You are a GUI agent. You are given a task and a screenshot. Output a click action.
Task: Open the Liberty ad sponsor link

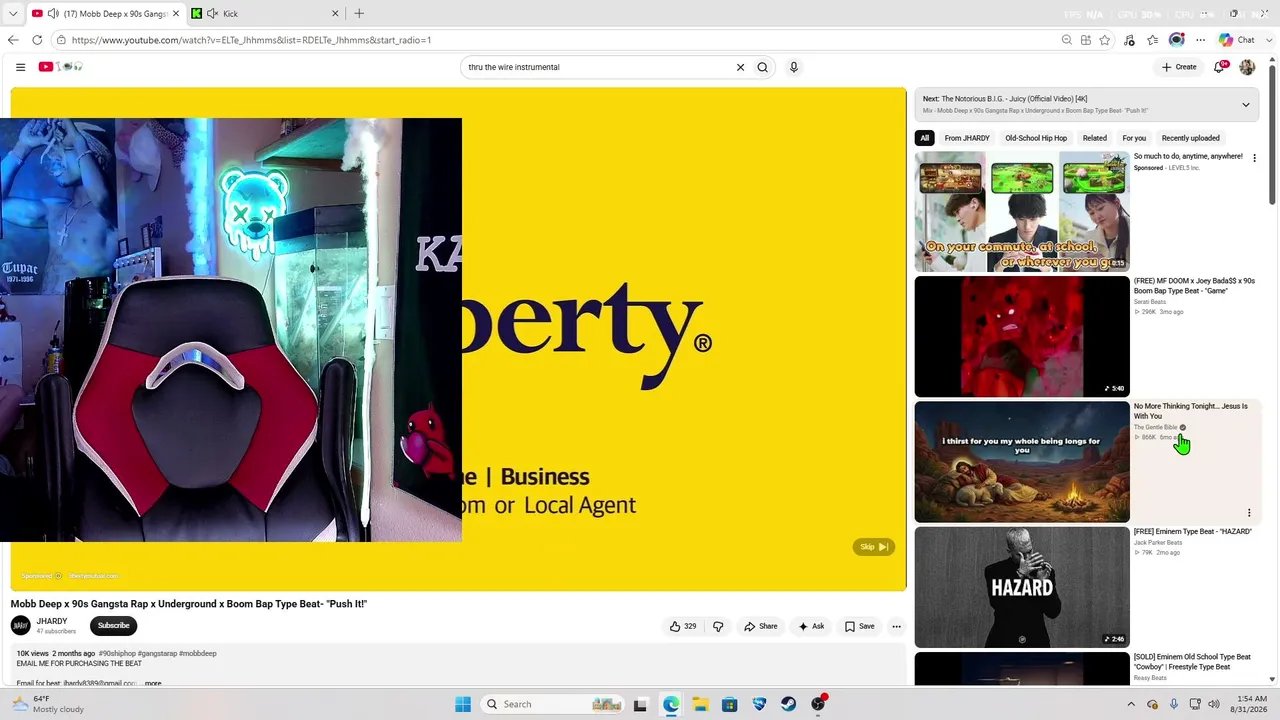[x=93, y=576]
